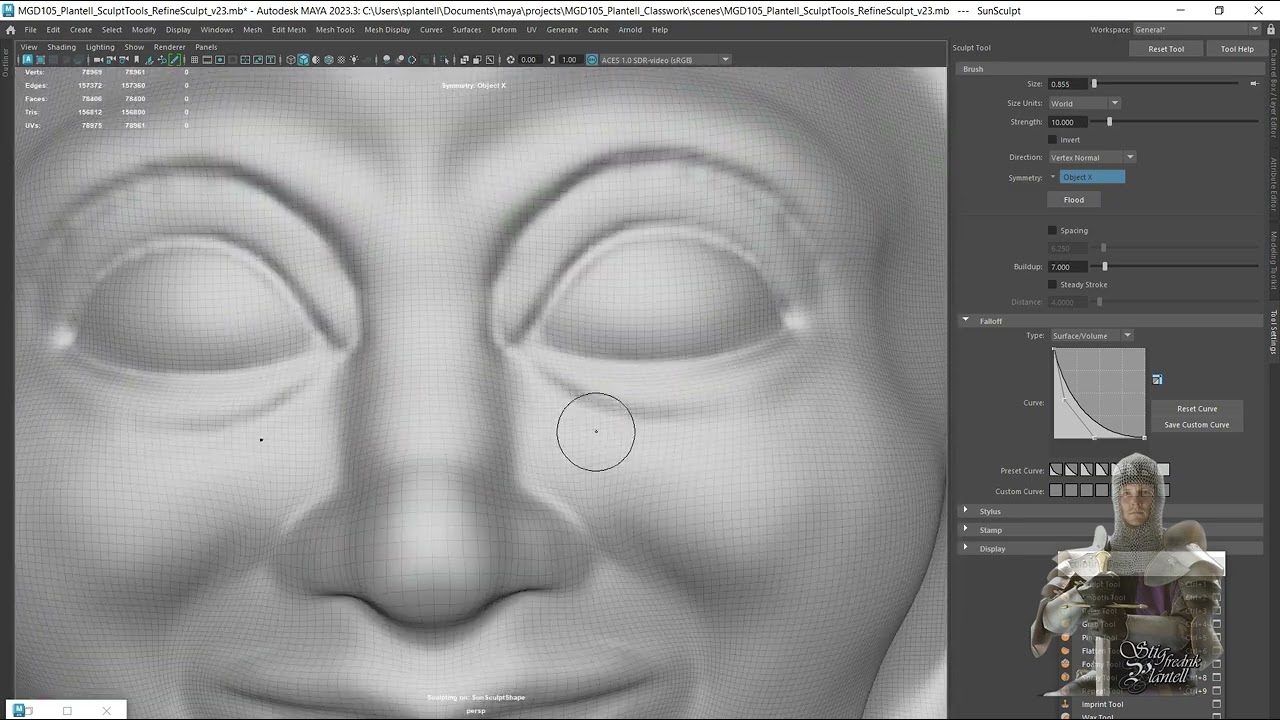
Task: Click the Imprint Tool option box
Action: click(x=1216, y=704)
